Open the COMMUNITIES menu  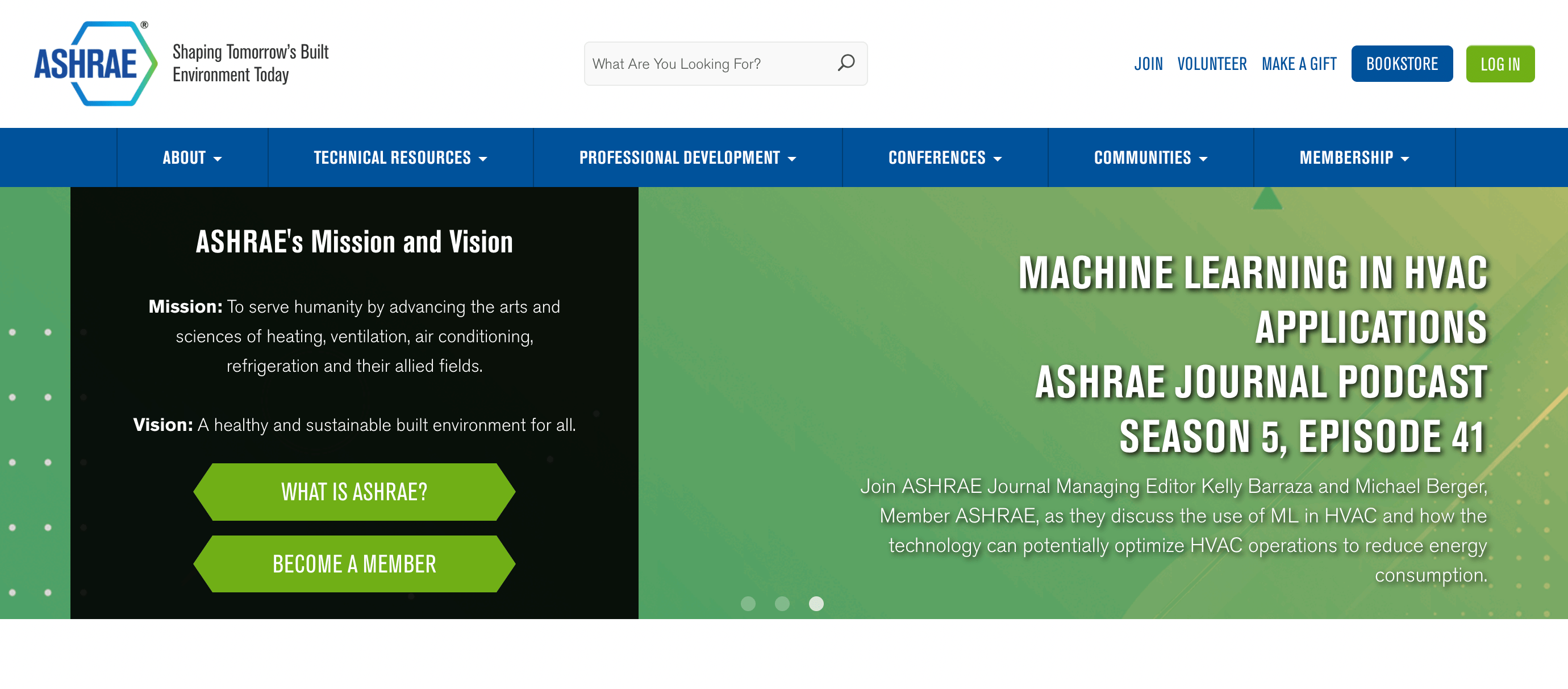pos(1150,158)
